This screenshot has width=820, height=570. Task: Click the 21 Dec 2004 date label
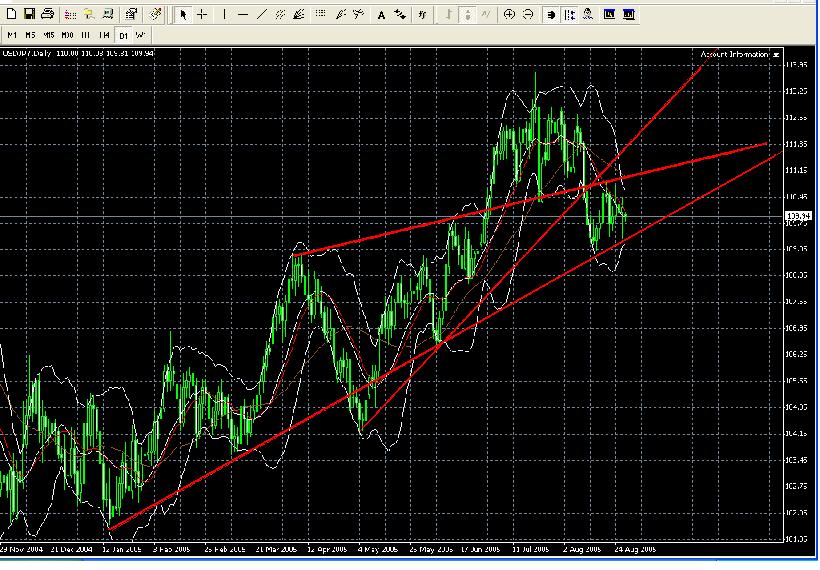(x=72, y=550)
